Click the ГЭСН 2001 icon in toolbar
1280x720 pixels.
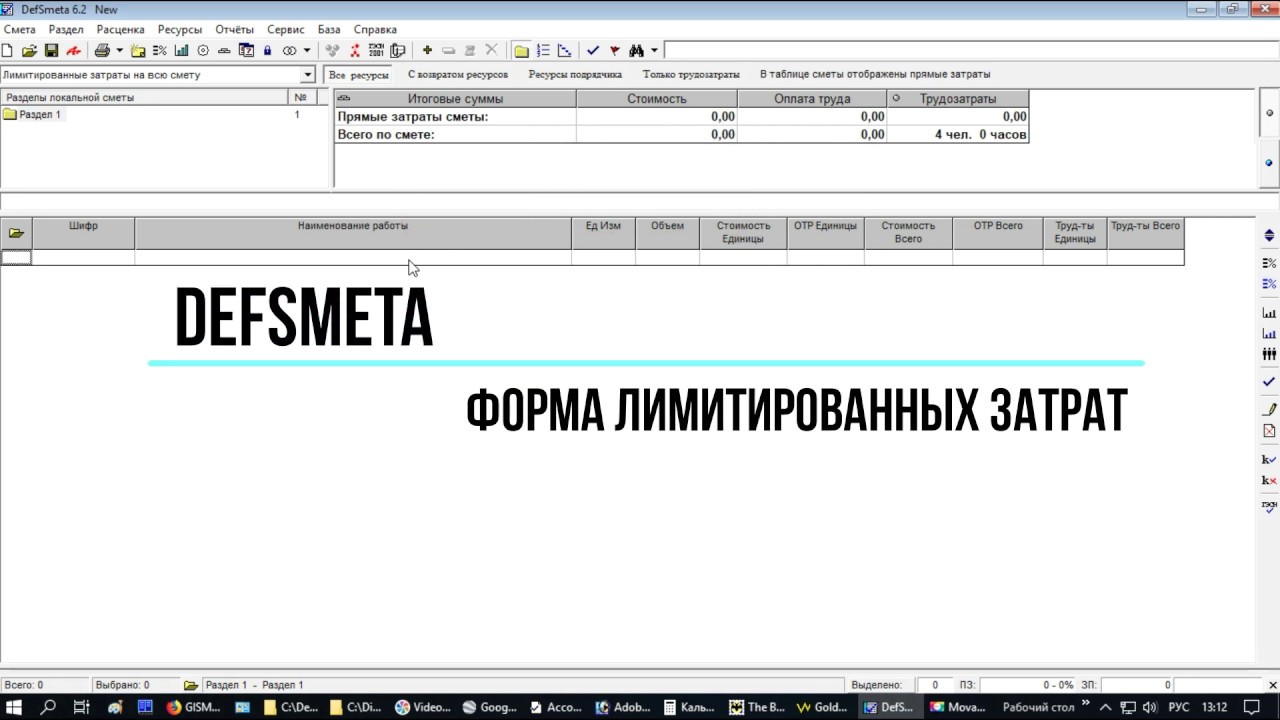pyautogui.click(x=376, y=50)
